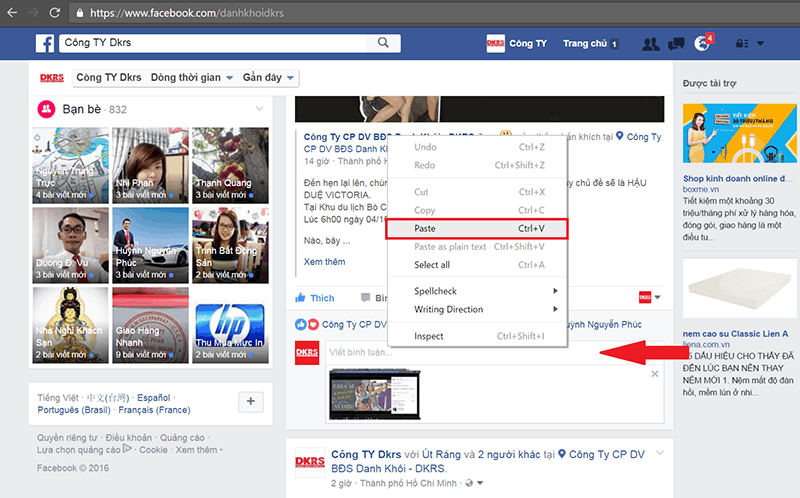Collapse the Bạn bè section chevron

[x=260, y=109]
